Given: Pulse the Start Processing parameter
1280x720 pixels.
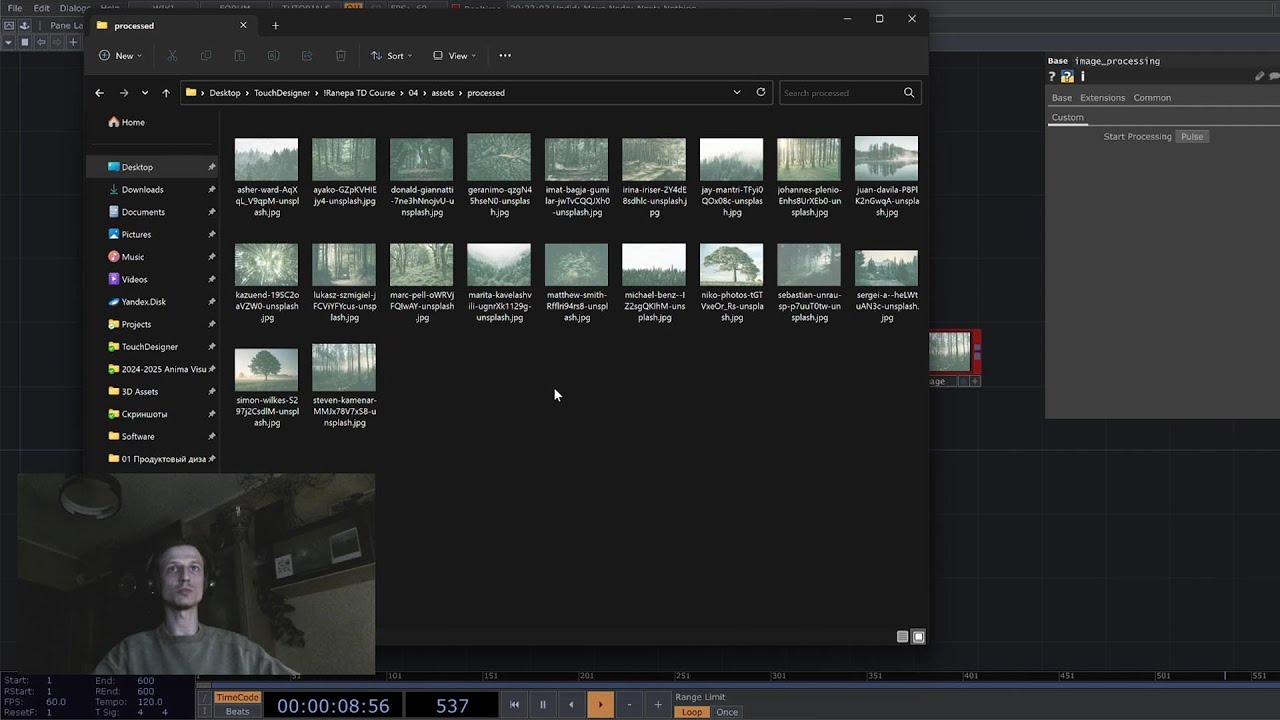Looking at the screenshot, I should click(1192, 137).
